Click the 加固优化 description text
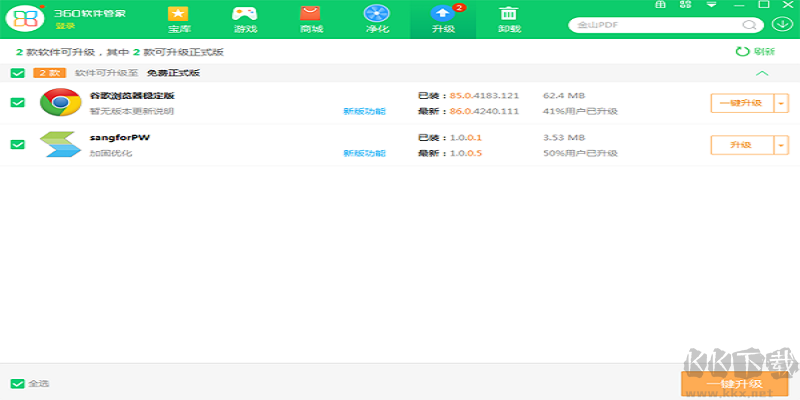 point(111,153)
